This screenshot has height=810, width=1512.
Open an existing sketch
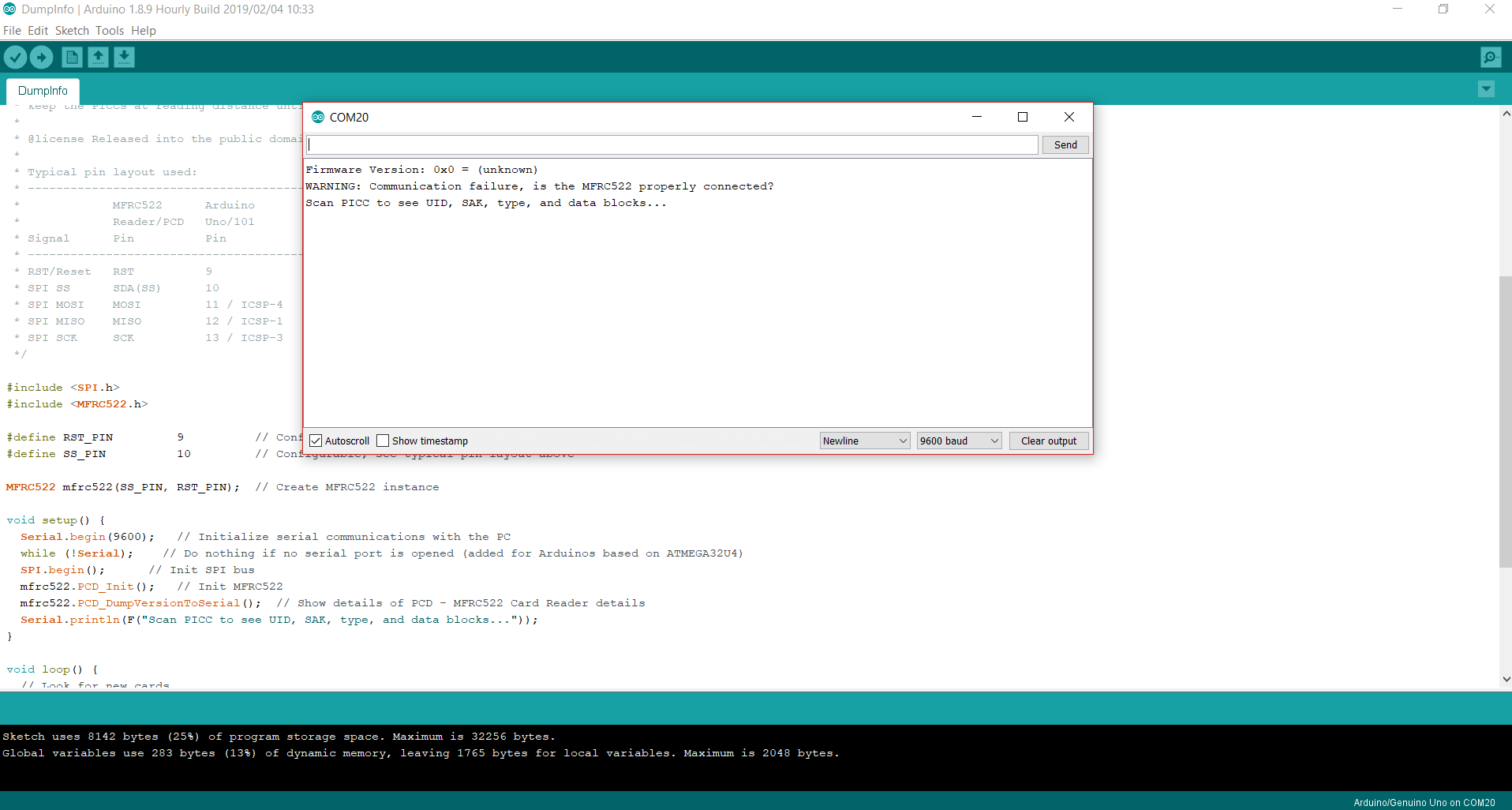pyautogui.click(x=97, y=57)
